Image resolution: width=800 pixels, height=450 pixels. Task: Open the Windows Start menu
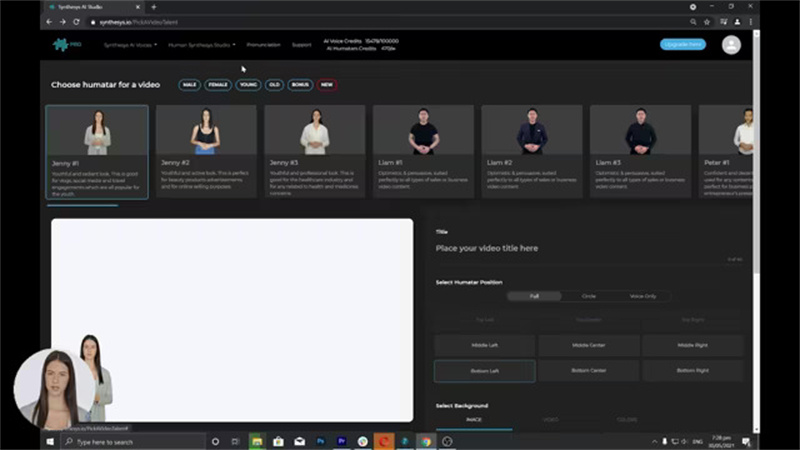[50, 442]
